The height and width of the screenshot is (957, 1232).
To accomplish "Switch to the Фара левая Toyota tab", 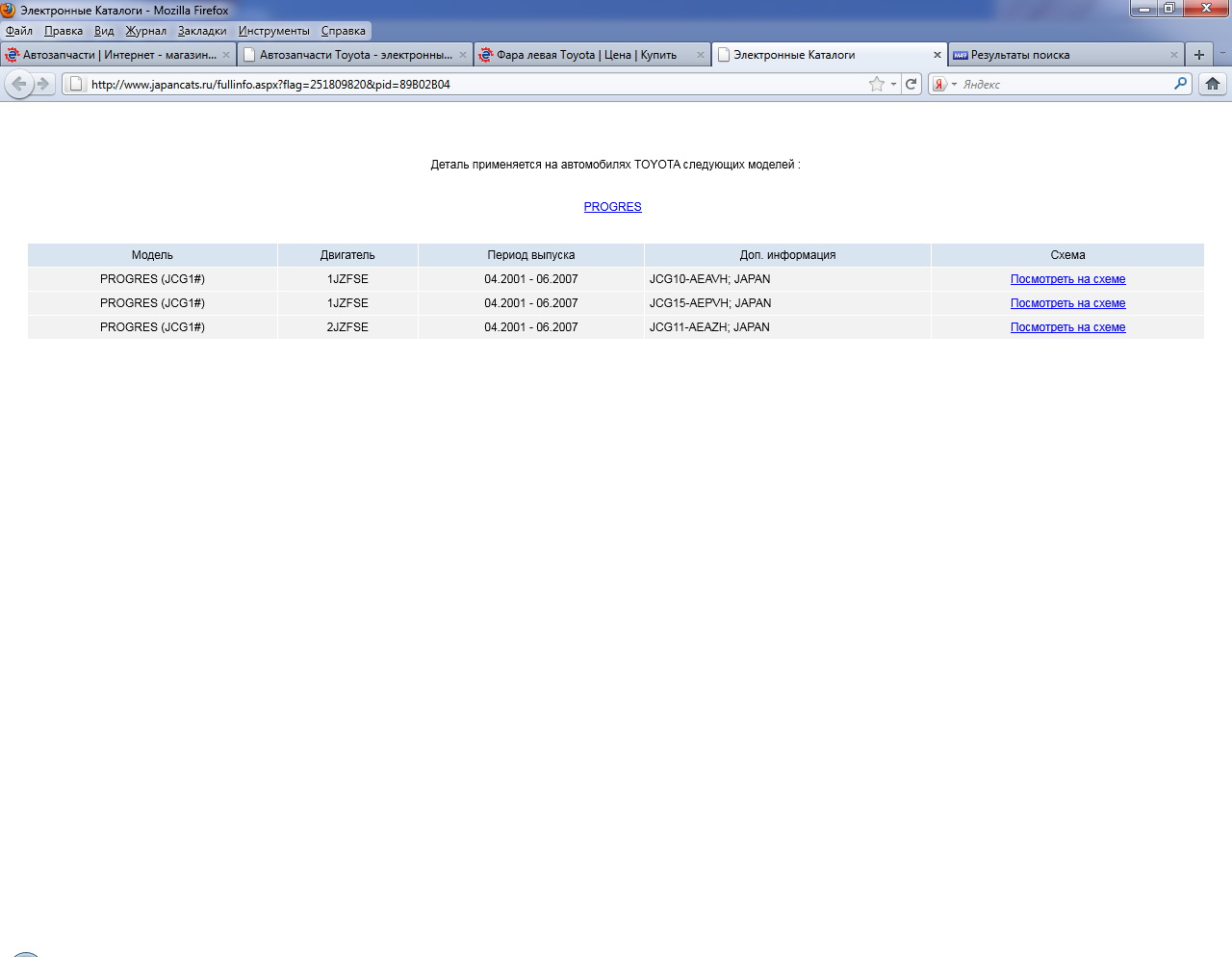I will (586, 55).
